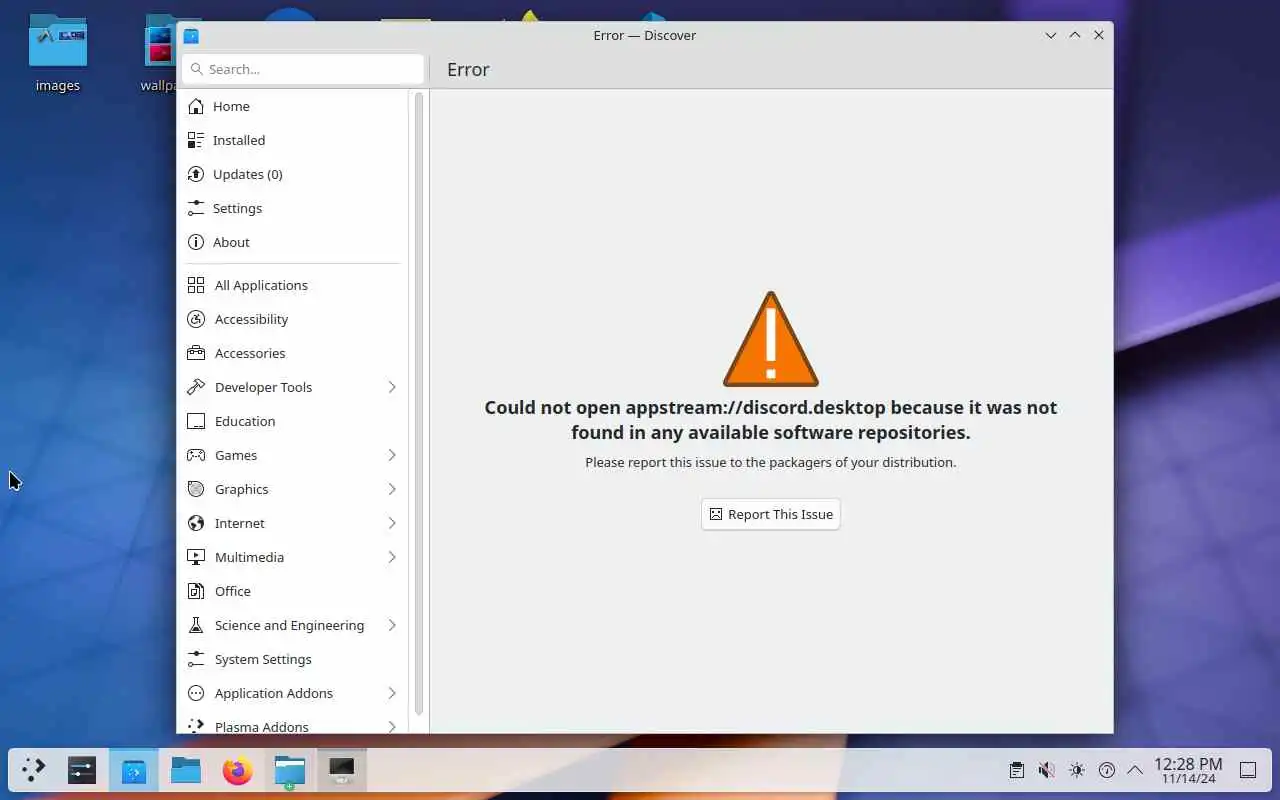The image size is (1280, 800).
Task: Expand Application Addons chevron
Action: [392, 693]
